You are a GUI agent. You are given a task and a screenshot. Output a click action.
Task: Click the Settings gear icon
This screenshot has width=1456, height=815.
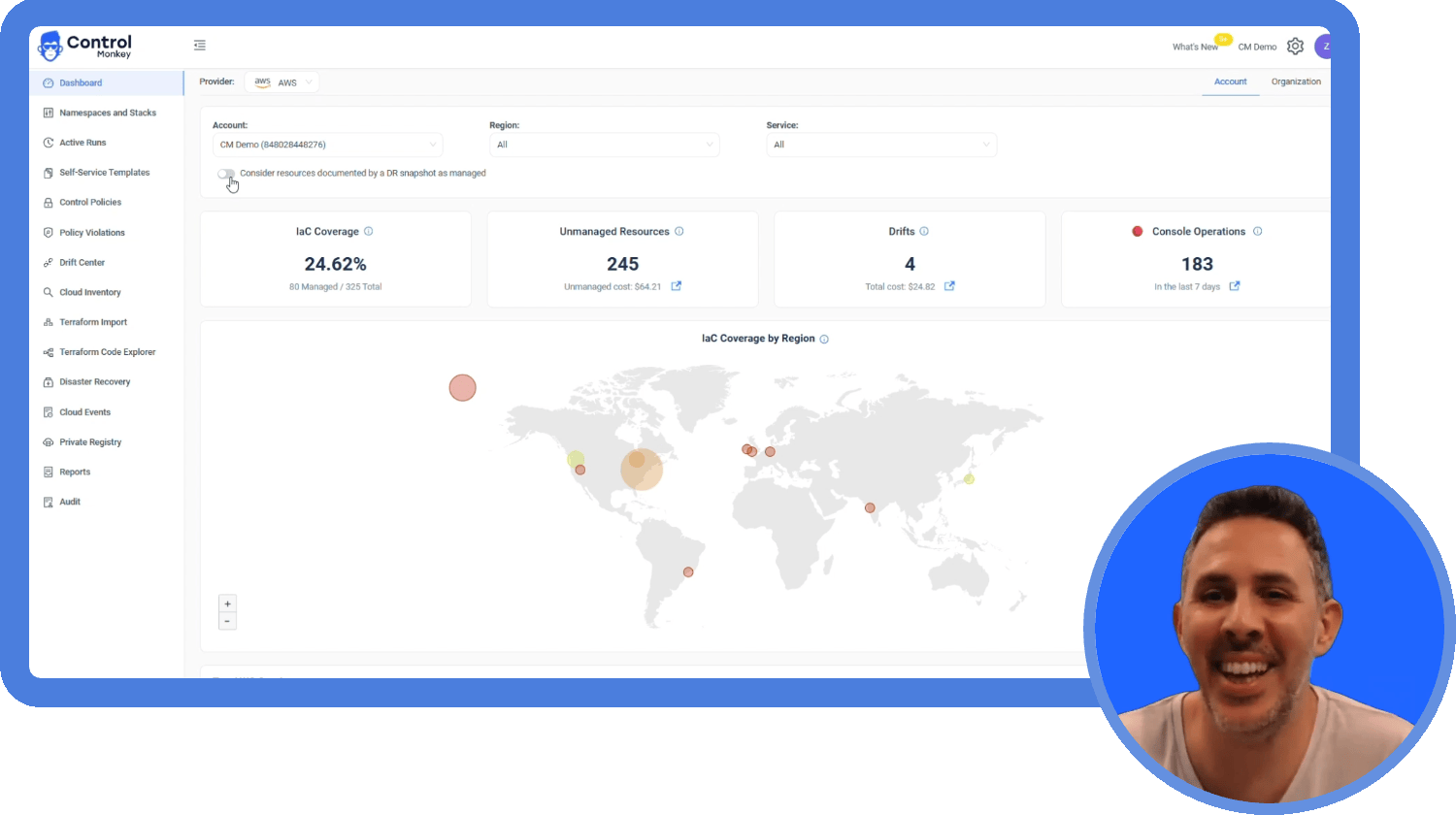(1295, 47)
